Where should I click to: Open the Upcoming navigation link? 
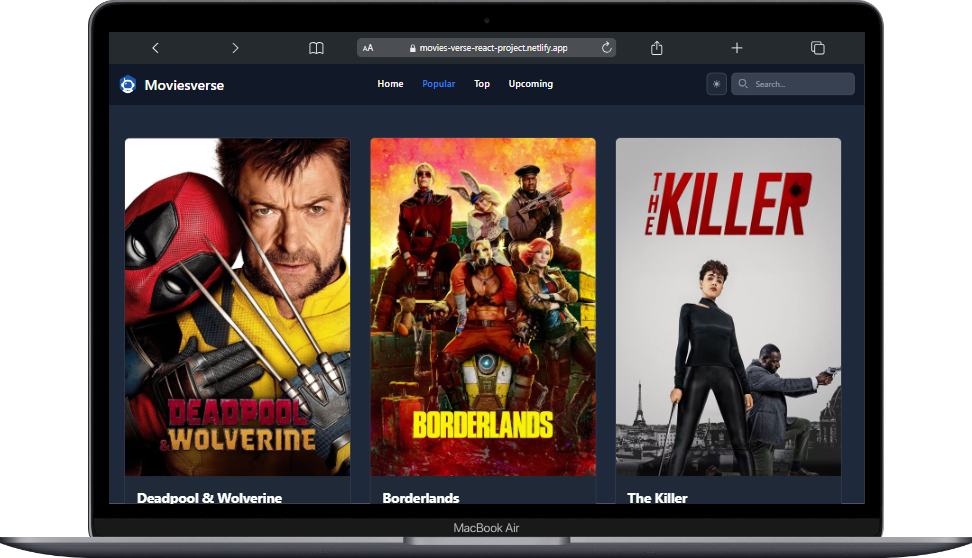531,84
